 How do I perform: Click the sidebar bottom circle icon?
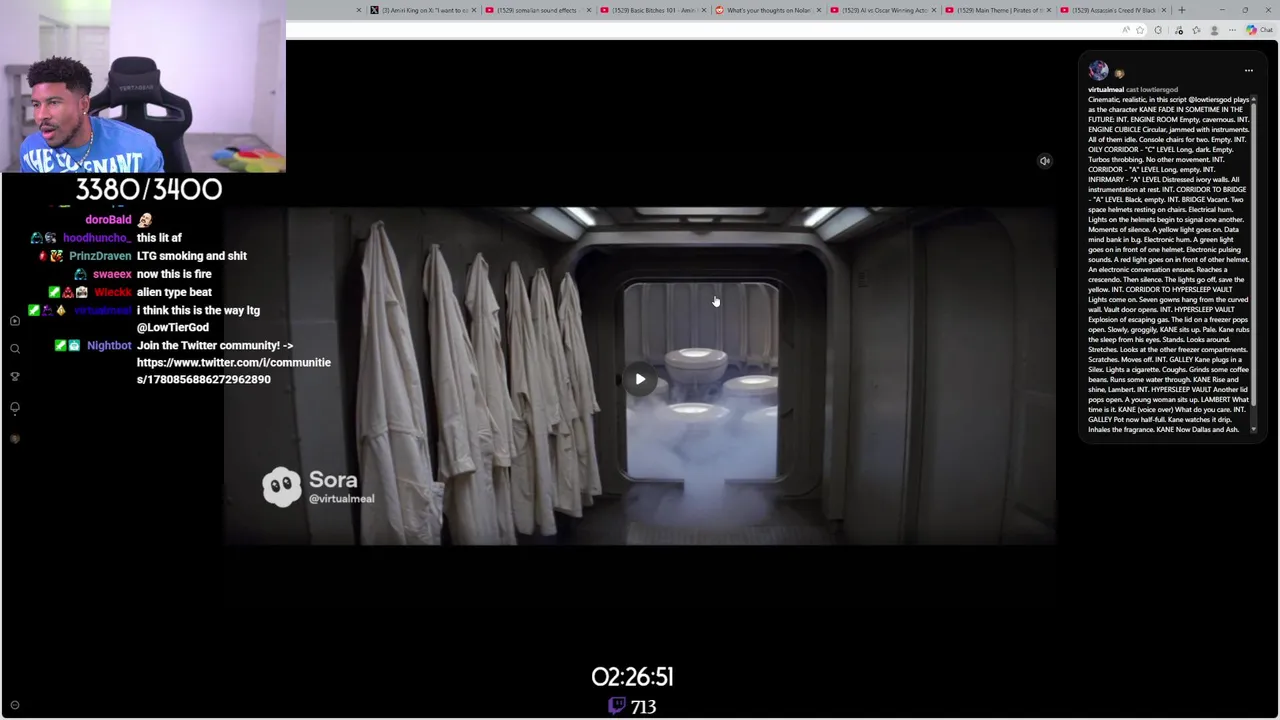pyautogui.click(x=14, y=705)
